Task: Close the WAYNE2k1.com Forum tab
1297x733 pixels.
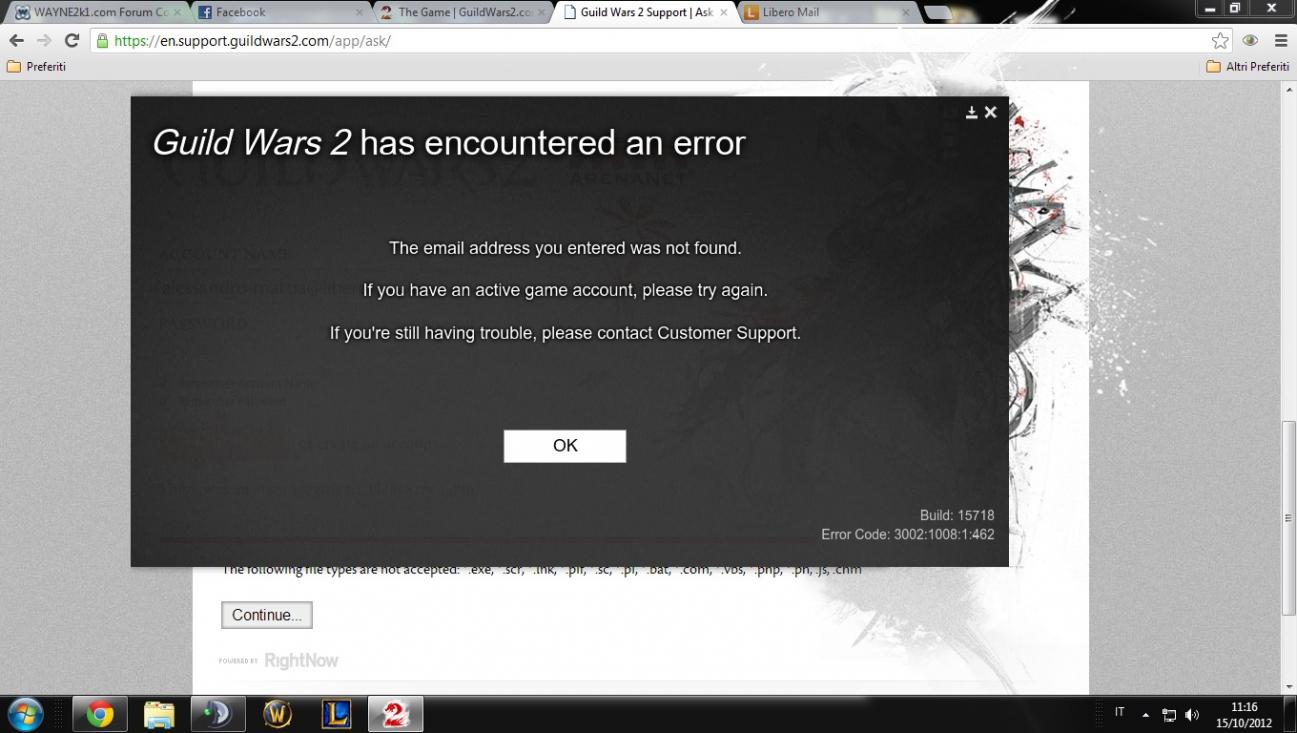Action: [x=177, y=13]
